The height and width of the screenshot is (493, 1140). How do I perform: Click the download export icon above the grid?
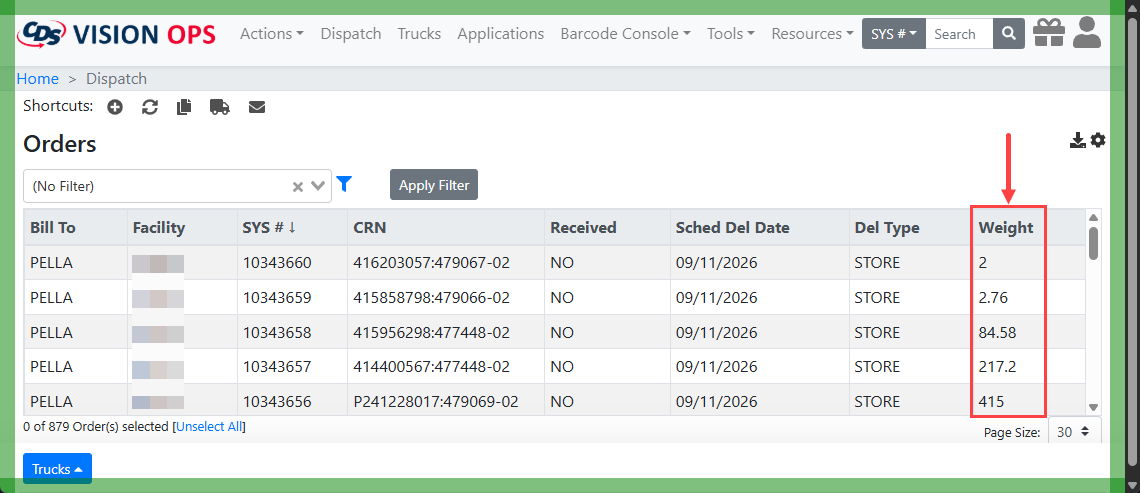coord(1077,140)
